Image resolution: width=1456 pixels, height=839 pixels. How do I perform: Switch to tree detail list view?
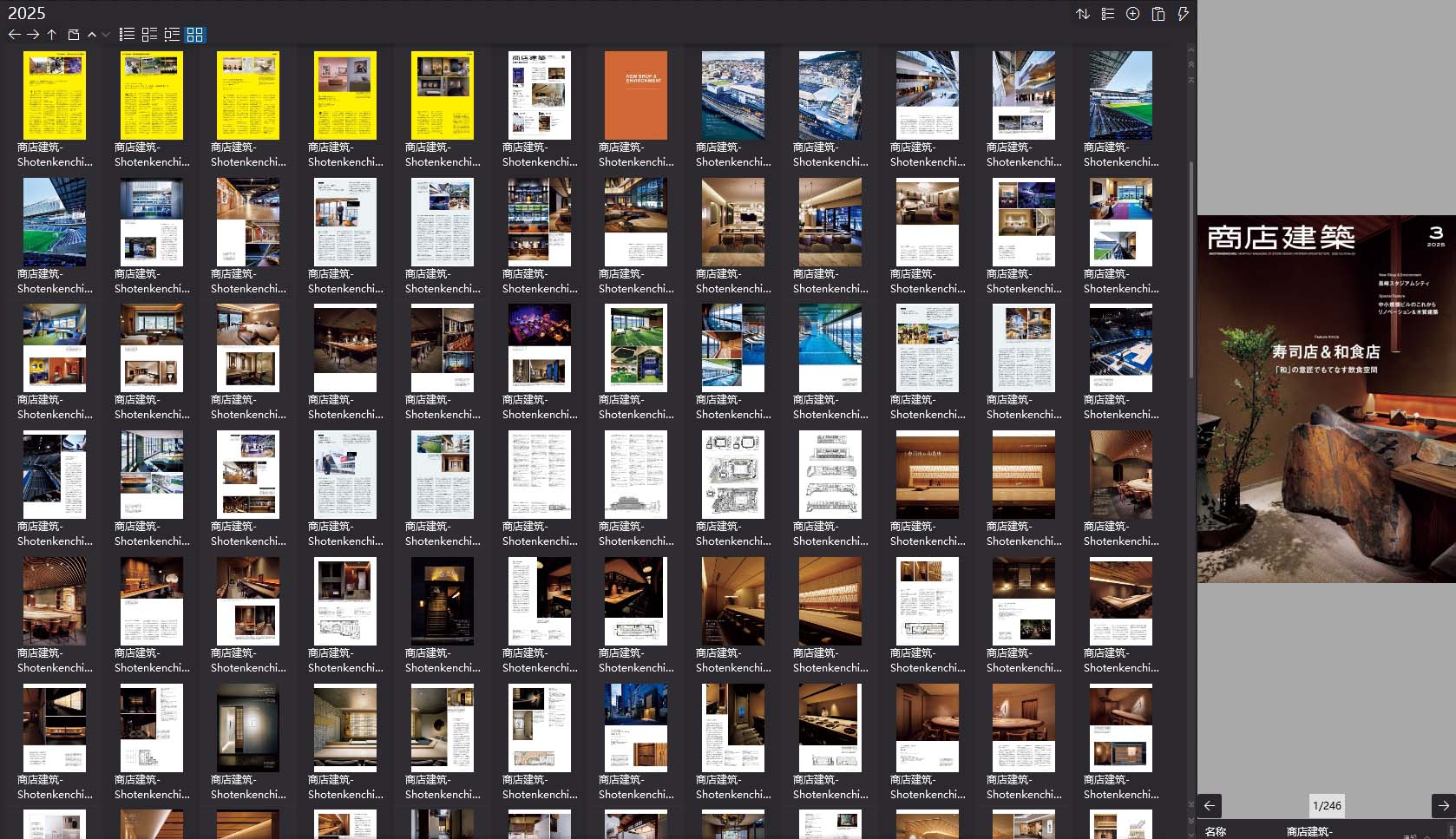172,35
